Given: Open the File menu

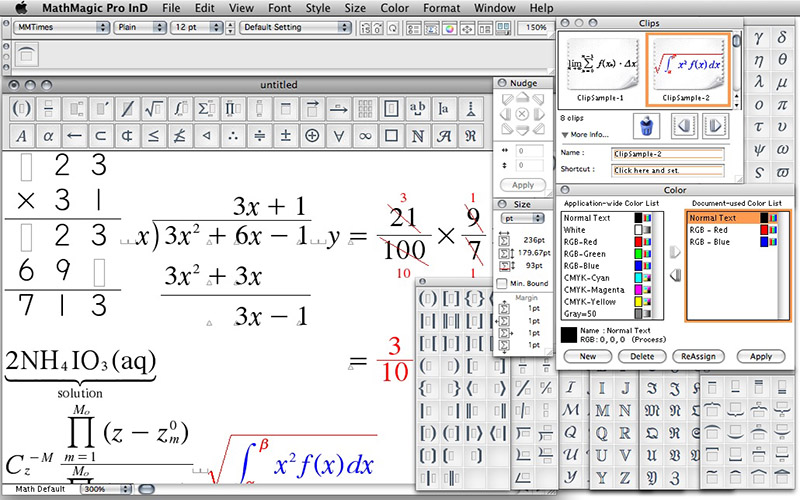Looking at the screenshot, I should point(171,8).
